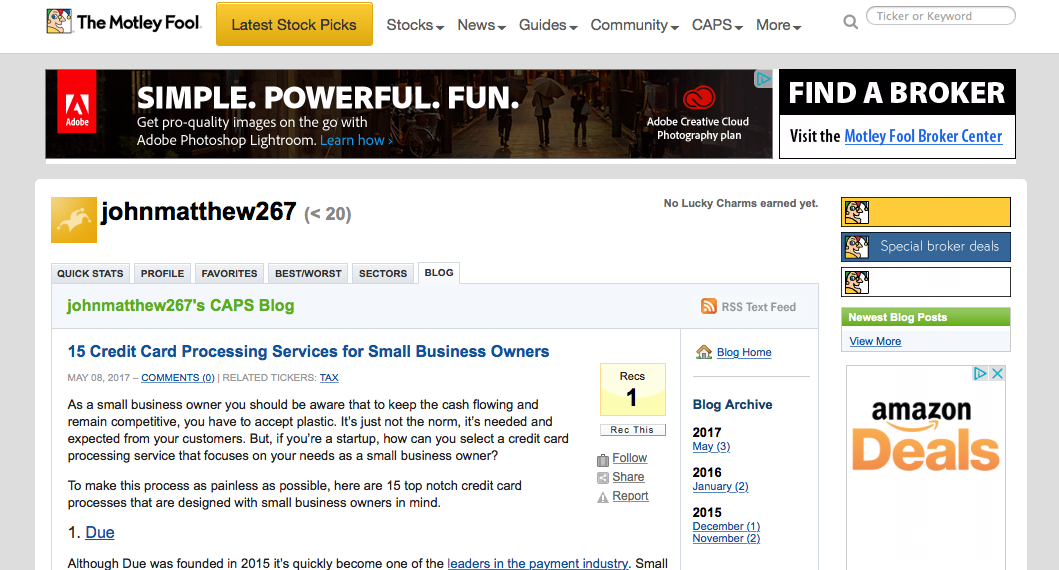
Task: Click the Blog Home link
Action: point(744,352)
